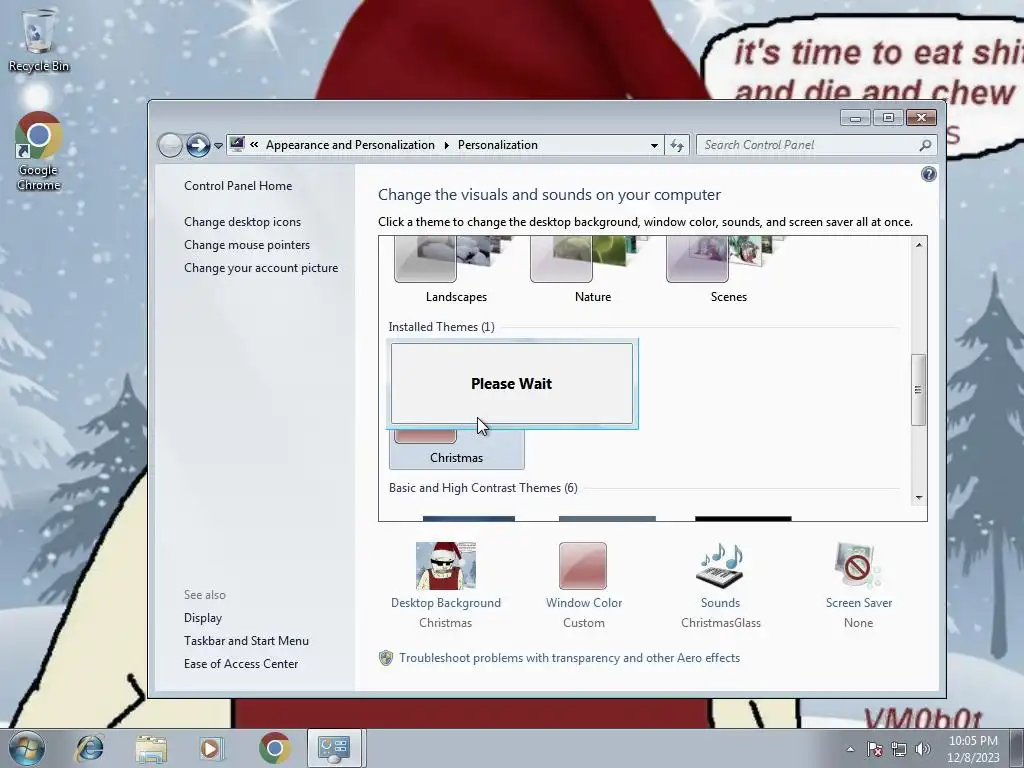Viewport: 1024px width, 768px height.
Task: Click the Window Color text link
Action: (584, 603)
